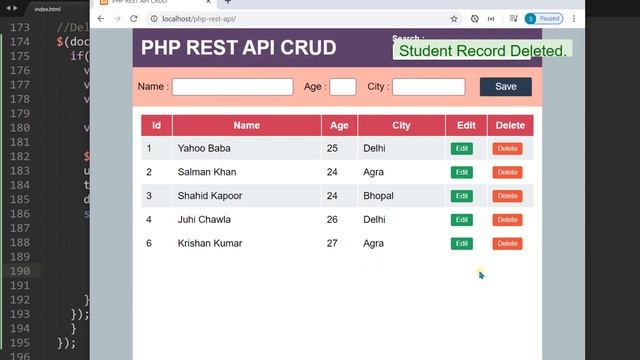This screenshot has height=360, width=640.
Task: Focus the Age input field
Action: coord(343,87)
